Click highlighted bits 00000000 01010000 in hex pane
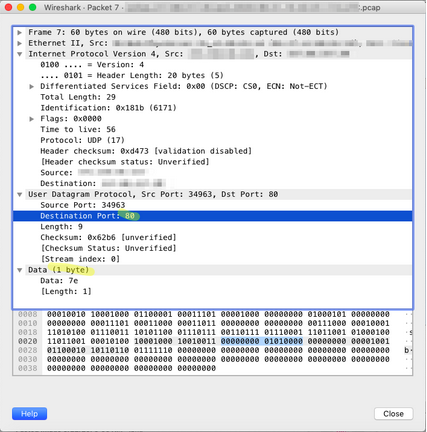Screen dimensions: 427x432 click(x=262, y=341)
